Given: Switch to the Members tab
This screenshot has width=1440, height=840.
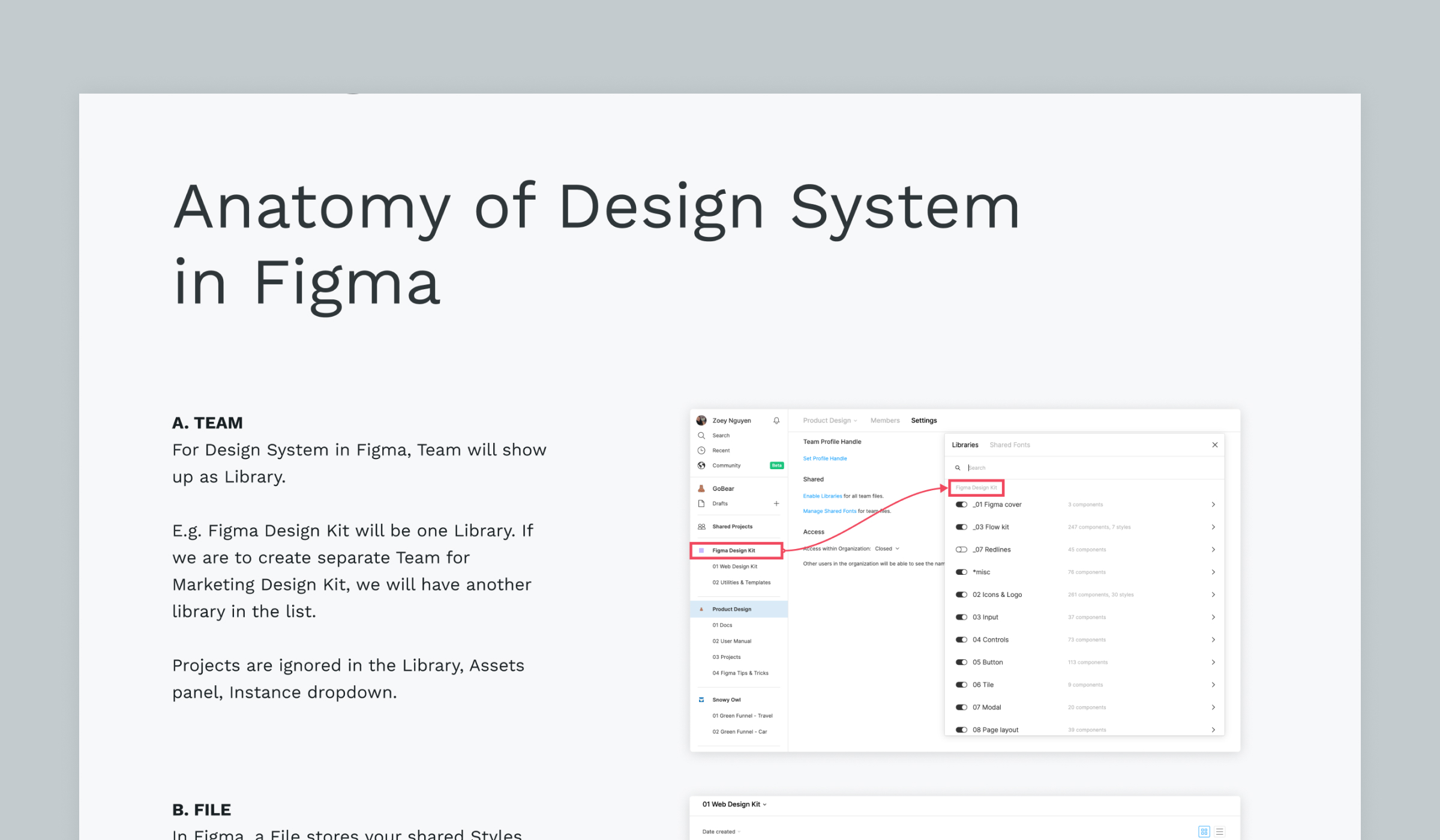Looking at the screenshot, I should (x=885, y=421).
